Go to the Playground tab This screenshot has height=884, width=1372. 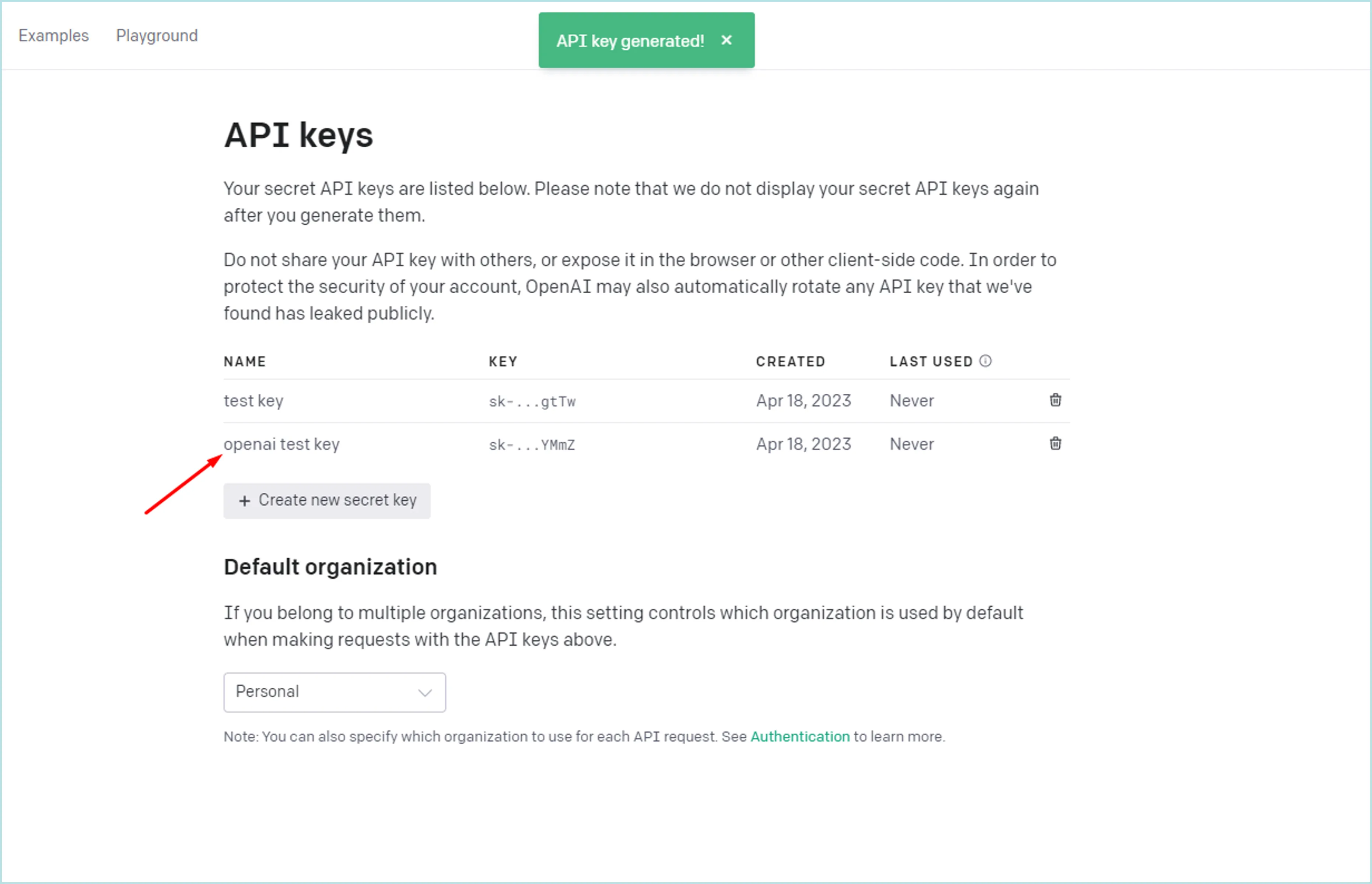pos(157,36)
